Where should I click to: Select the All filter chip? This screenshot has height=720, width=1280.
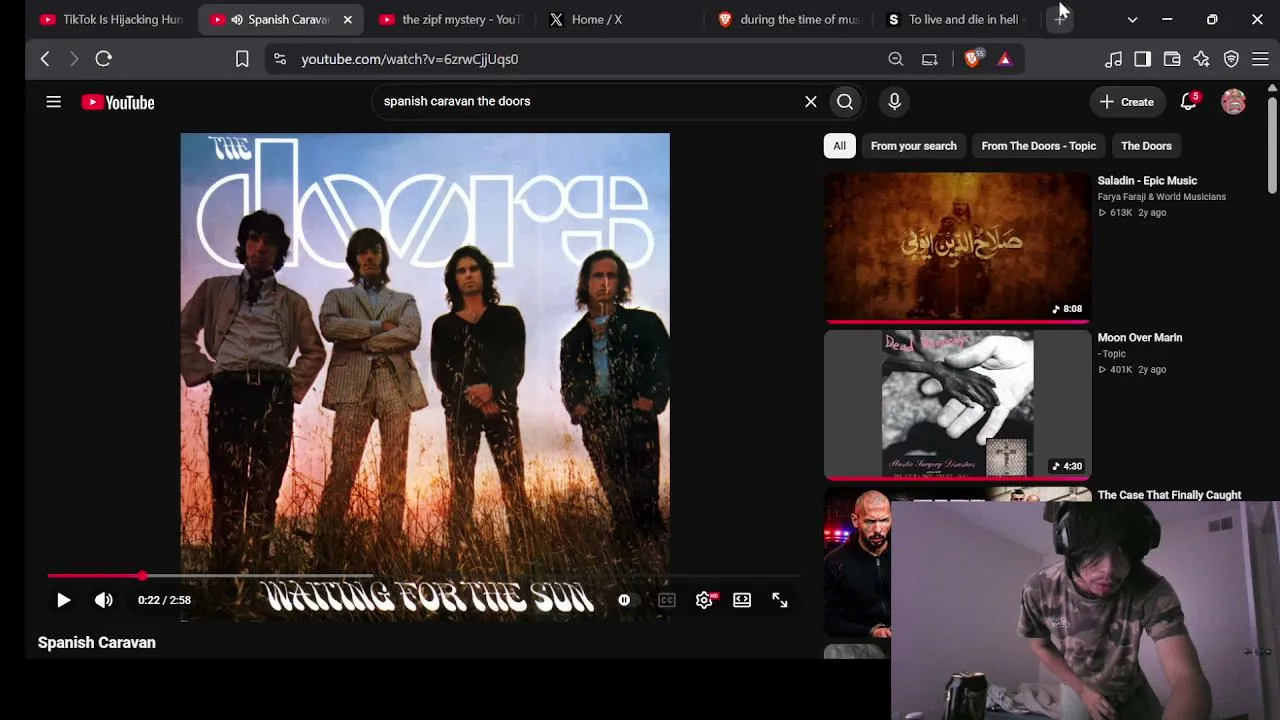tap(839, 146)
